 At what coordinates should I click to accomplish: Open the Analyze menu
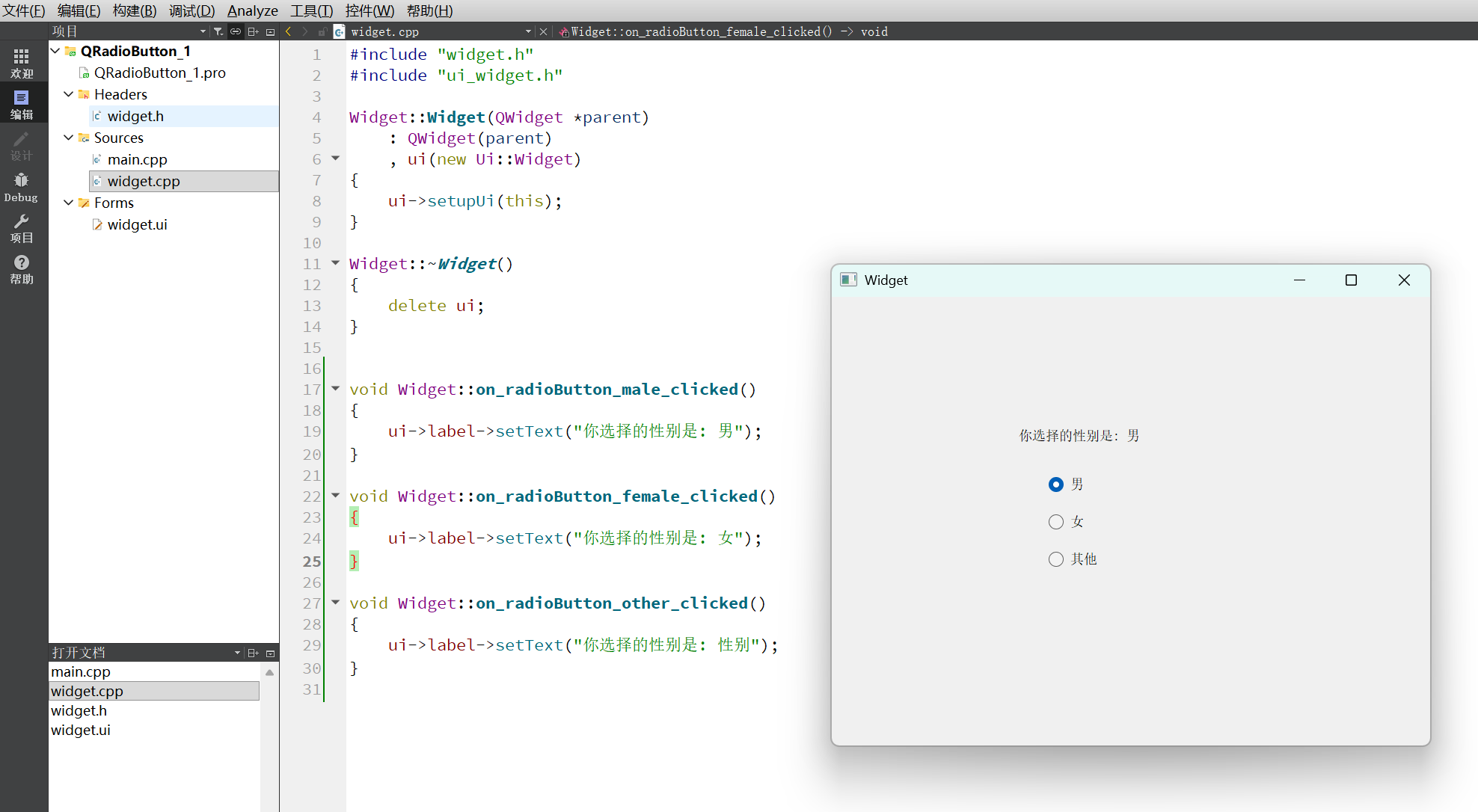pyautogui.click(x=252, y=10)
